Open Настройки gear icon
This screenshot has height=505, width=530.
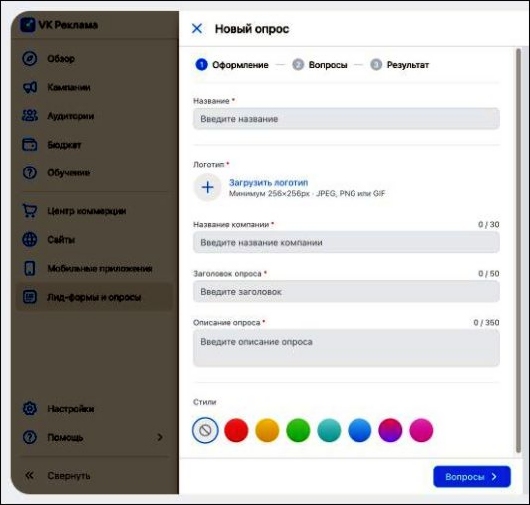[x=30, y=408]
